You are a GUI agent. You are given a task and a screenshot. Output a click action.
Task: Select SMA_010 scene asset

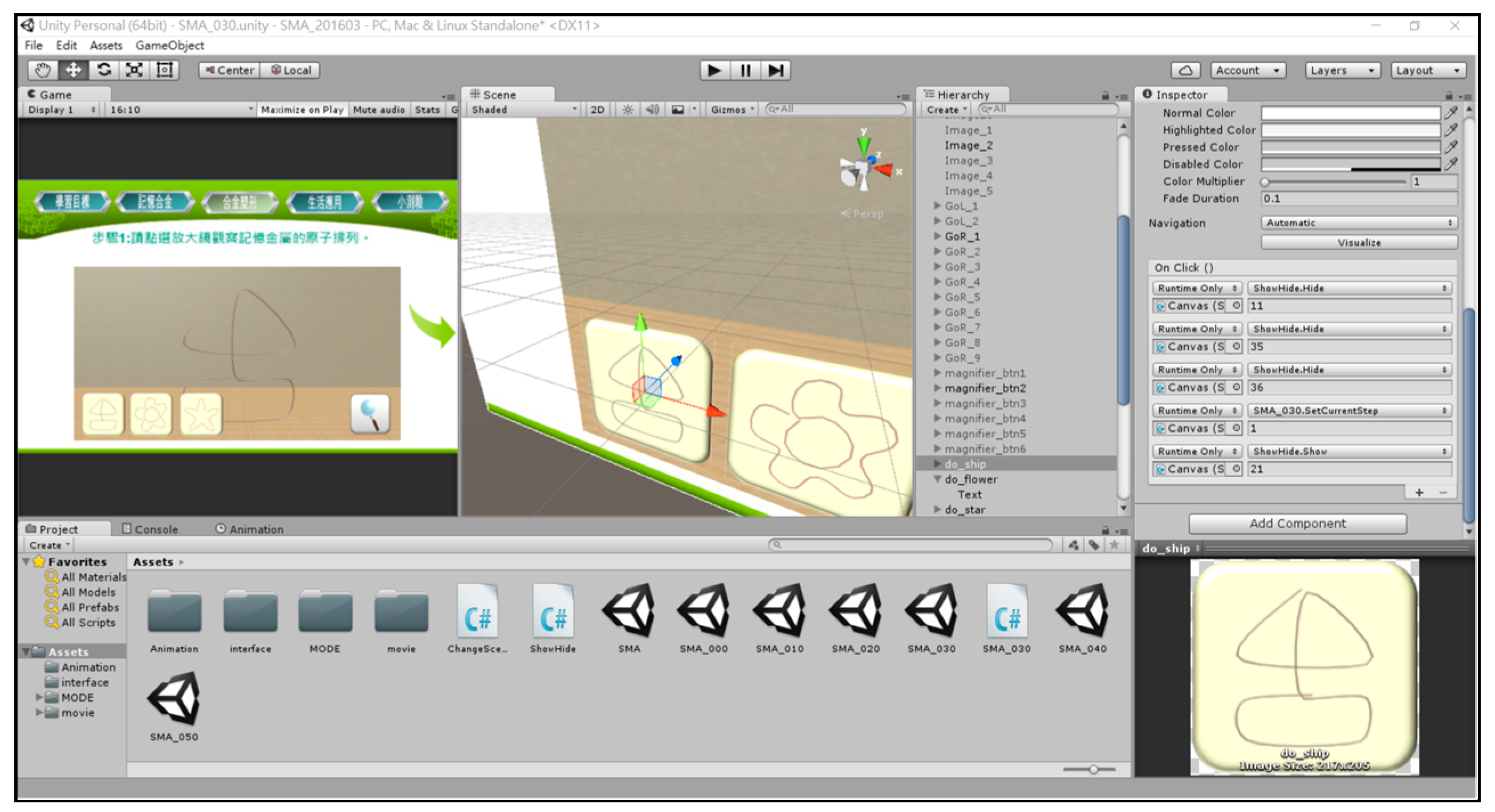tap(779, 618)
